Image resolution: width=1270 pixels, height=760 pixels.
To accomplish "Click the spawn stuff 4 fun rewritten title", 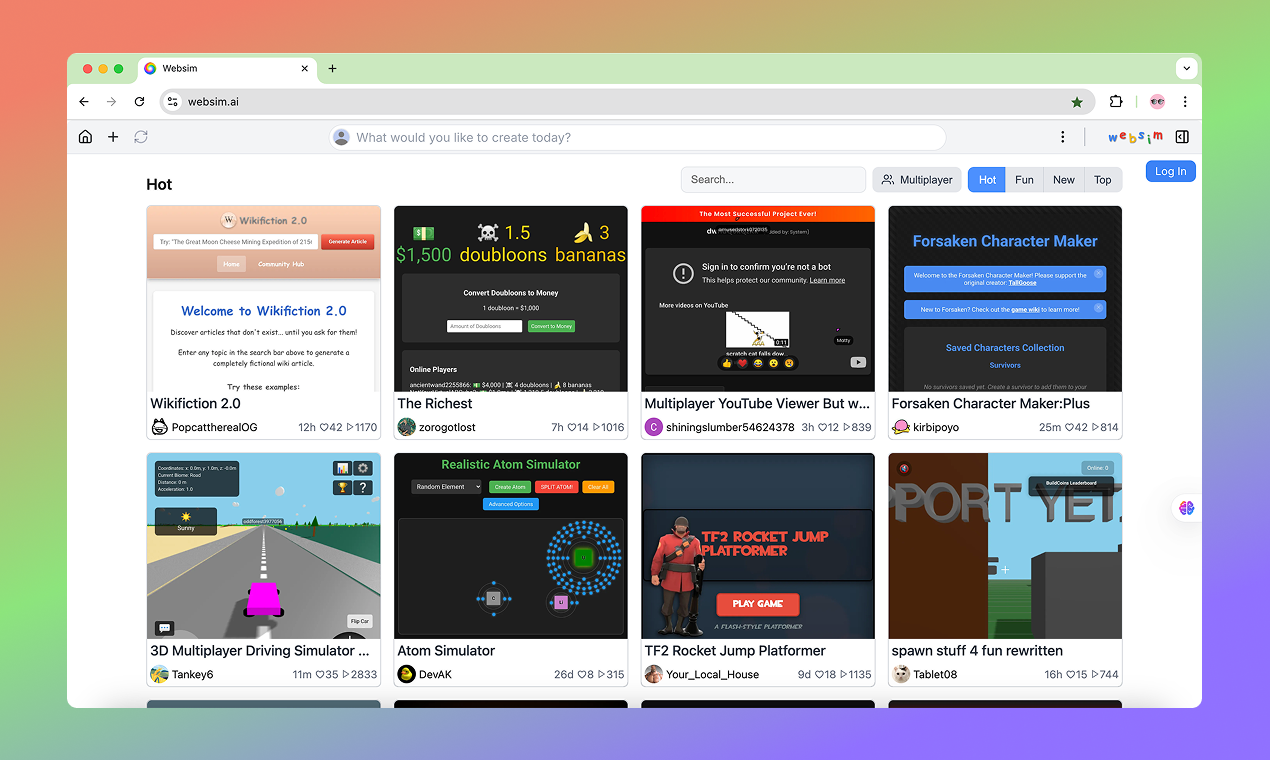I will tap(977, 651).
